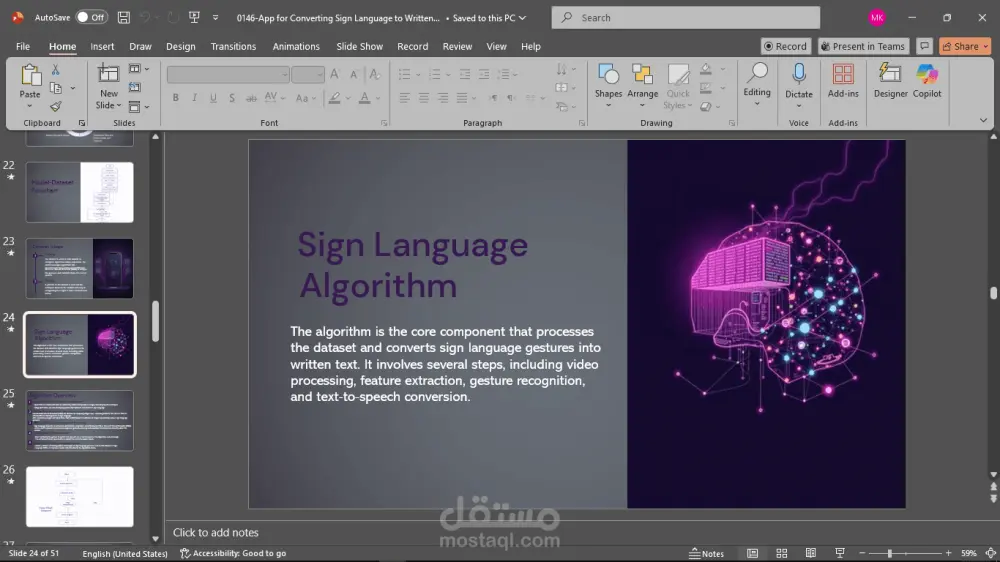Click the font color swatch button
1000x562 pixels.
coord(364,98)
